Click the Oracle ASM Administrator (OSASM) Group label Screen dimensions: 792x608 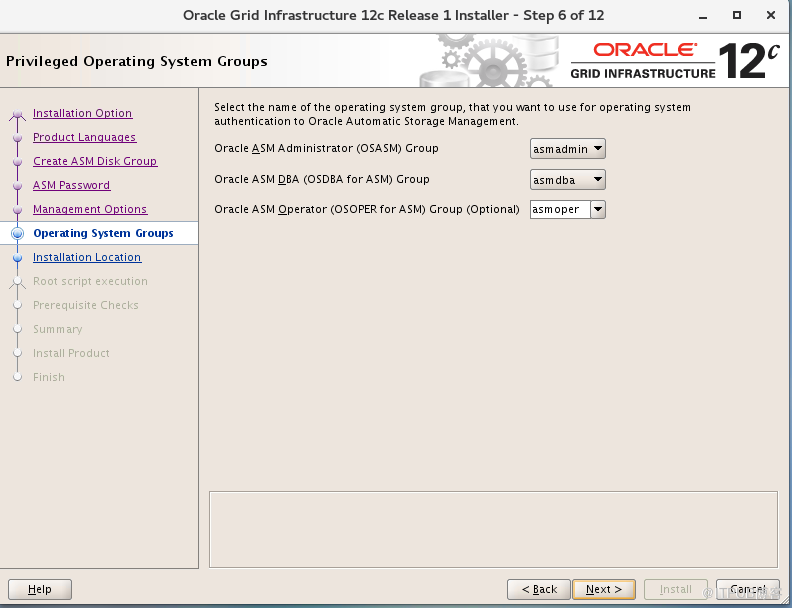coord(326,148)
